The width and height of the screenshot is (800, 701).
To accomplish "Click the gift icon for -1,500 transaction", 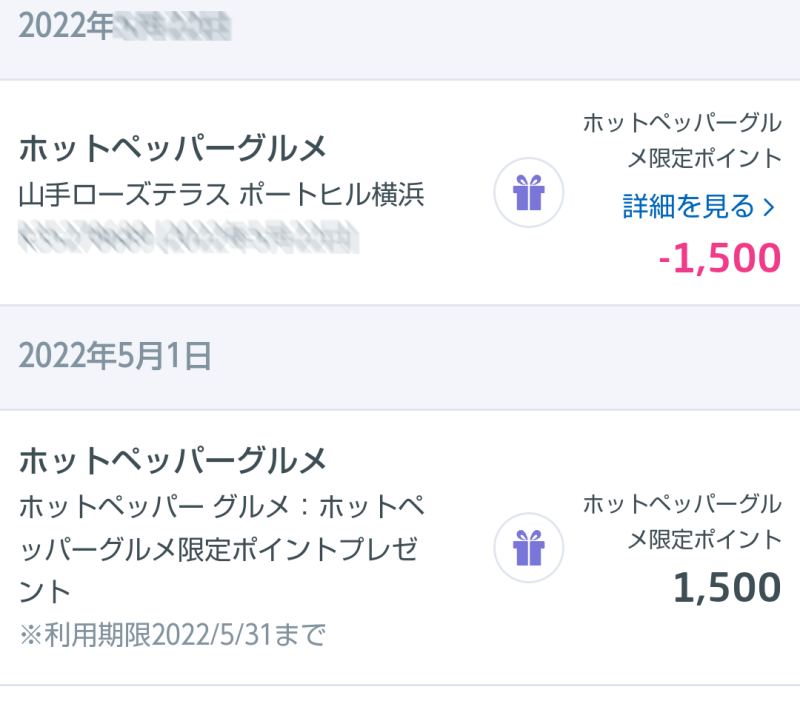I will coord(529,192).
